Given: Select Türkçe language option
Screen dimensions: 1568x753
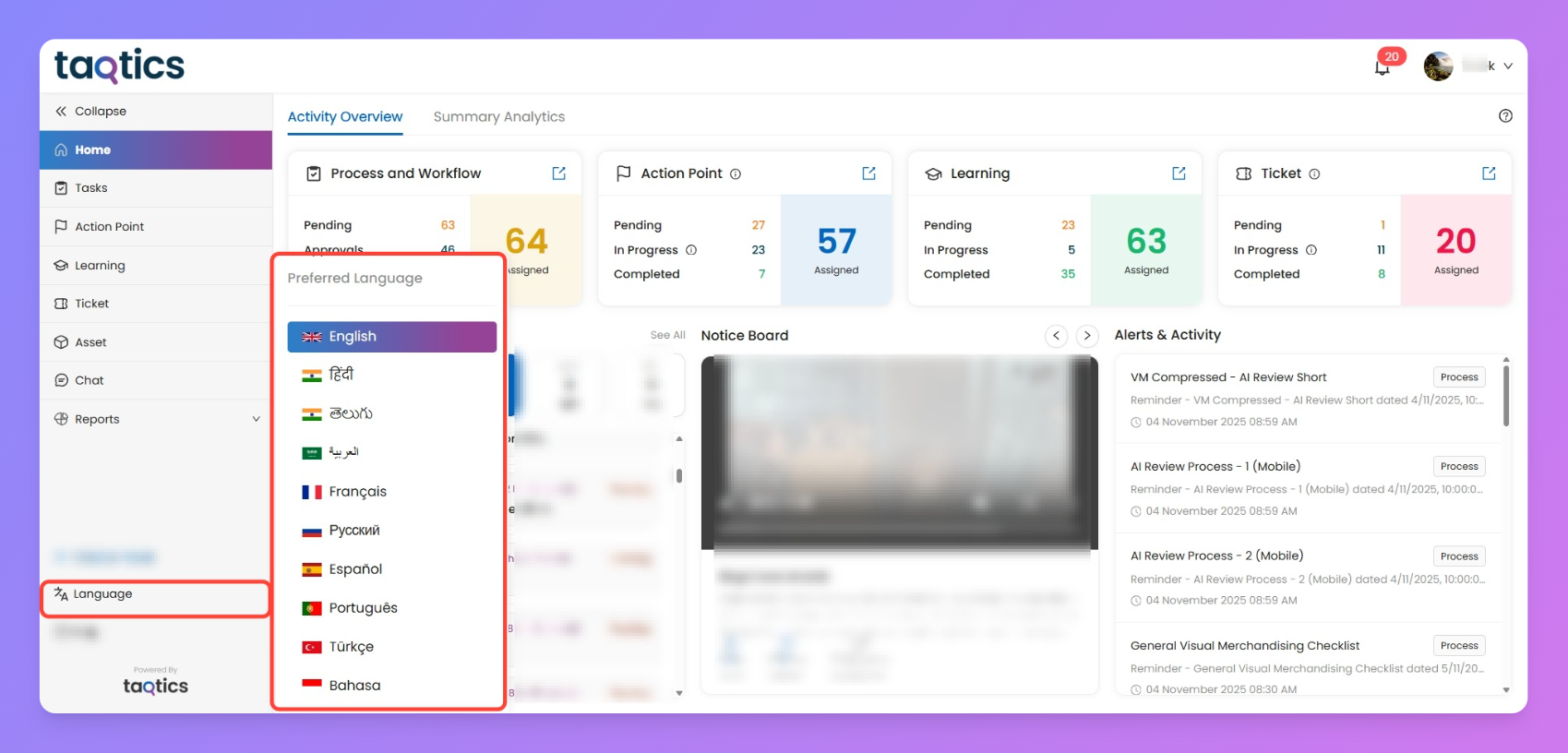Looking at the screenshot, I should 392,647.
